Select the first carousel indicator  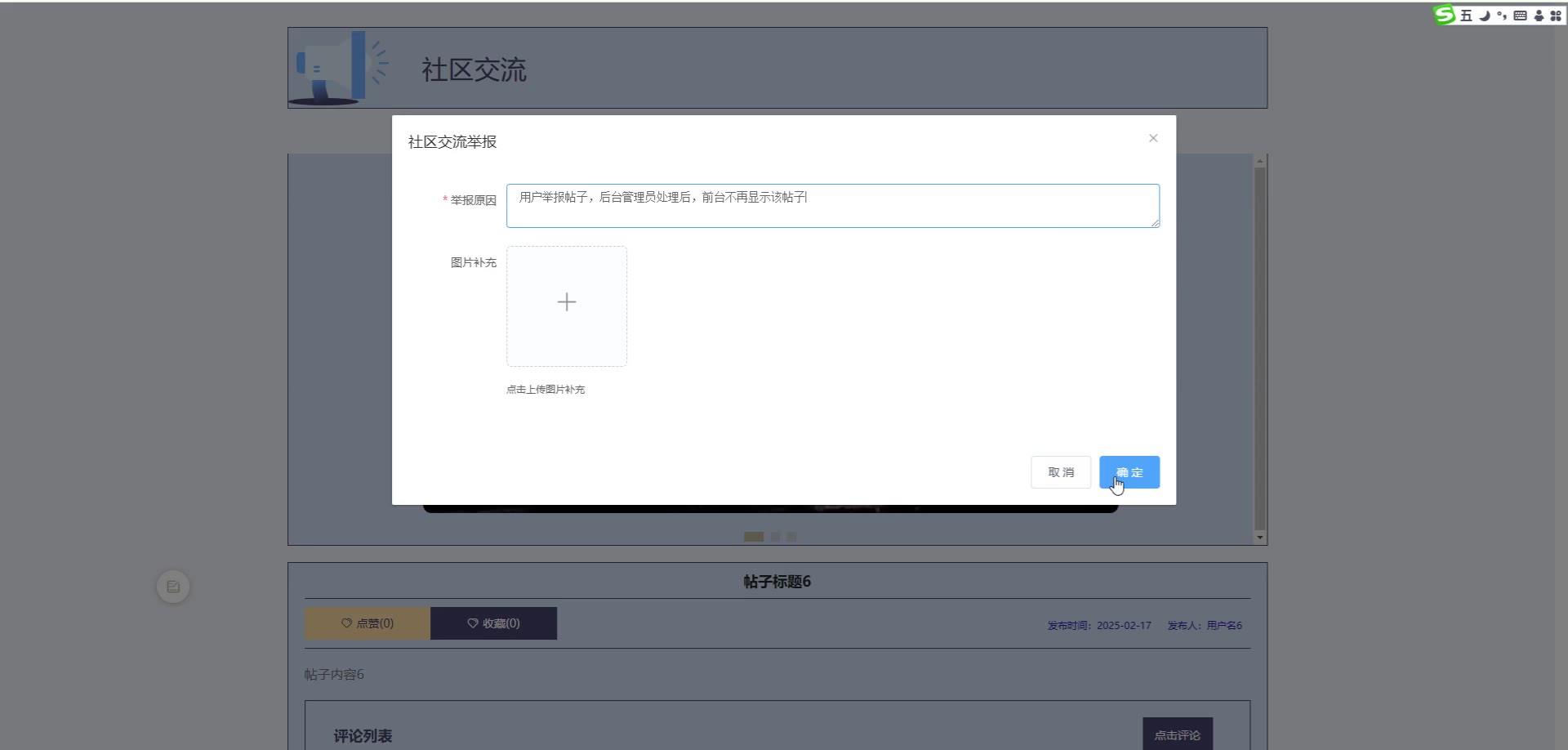click(753, 537)
